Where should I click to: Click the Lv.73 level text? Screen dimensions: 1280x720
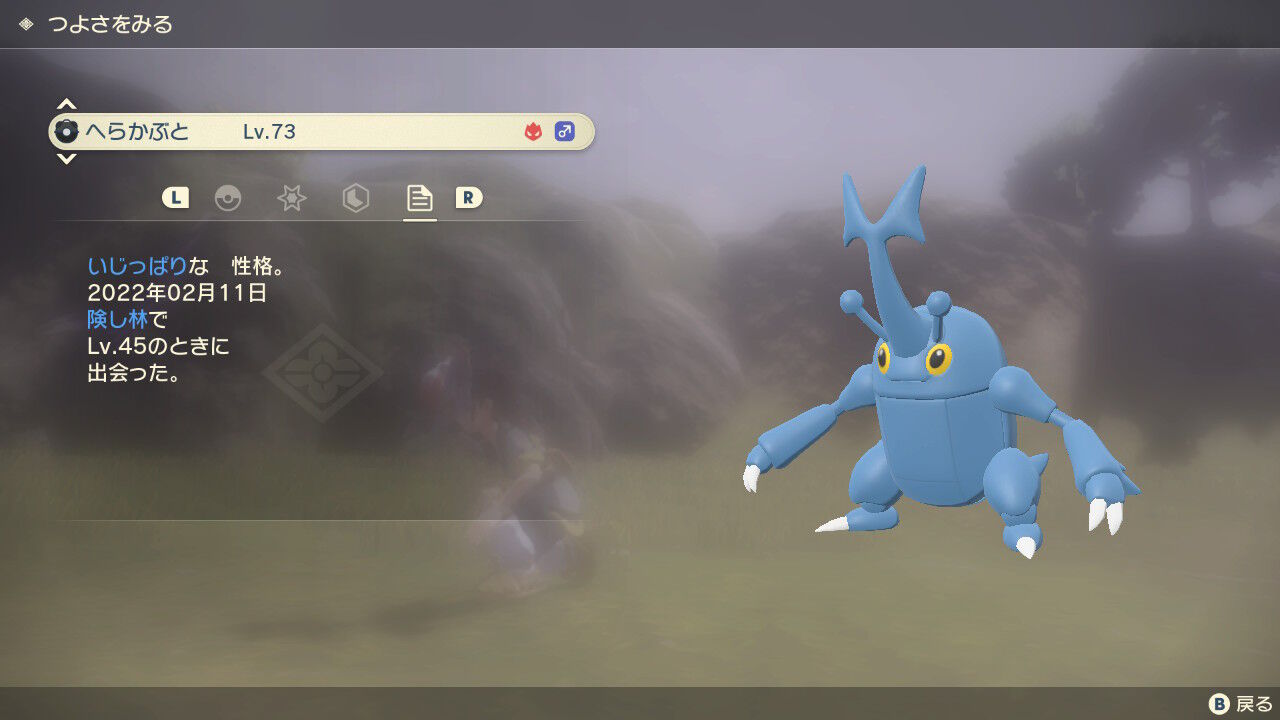click(x=269, y=131)
